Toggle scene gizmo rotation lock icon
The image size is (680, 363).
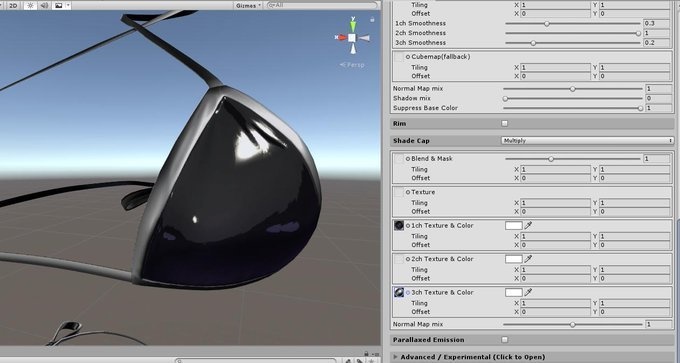[x=372, y=20]
